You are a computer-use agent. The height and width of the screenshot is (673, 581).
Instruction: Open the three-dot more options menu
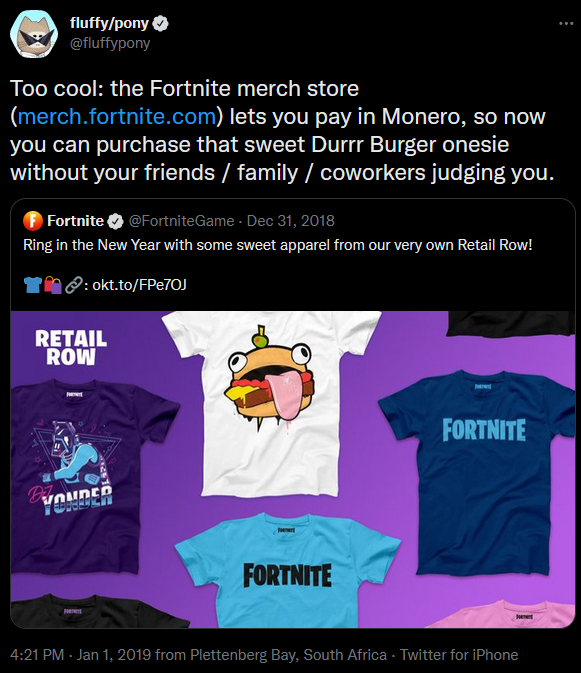[x=566, y=24]
